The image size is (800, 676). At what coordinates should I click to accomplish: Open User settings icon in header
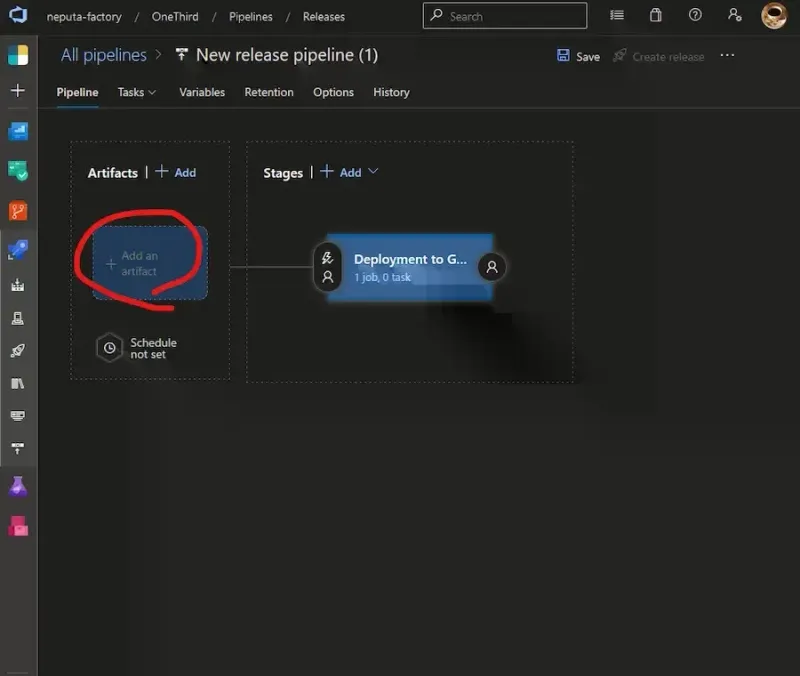click(735, 15)
